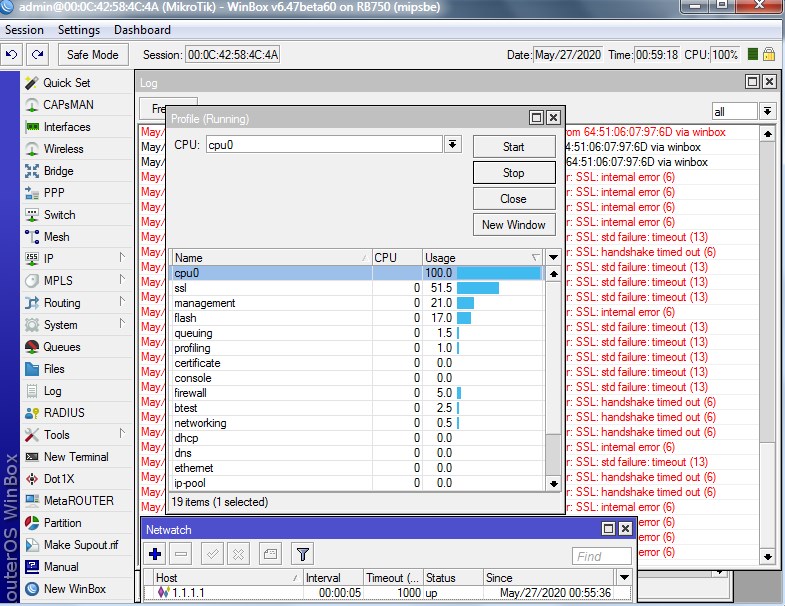Open RADIUS settings
785x606 pixels.
(64, 413)
